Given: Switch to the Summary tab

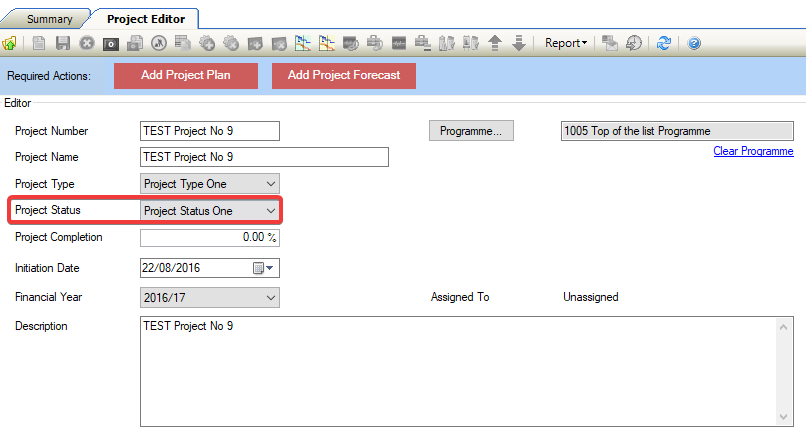Looking at the screenshot, I should pyautogui.click(x=49, y=19).
